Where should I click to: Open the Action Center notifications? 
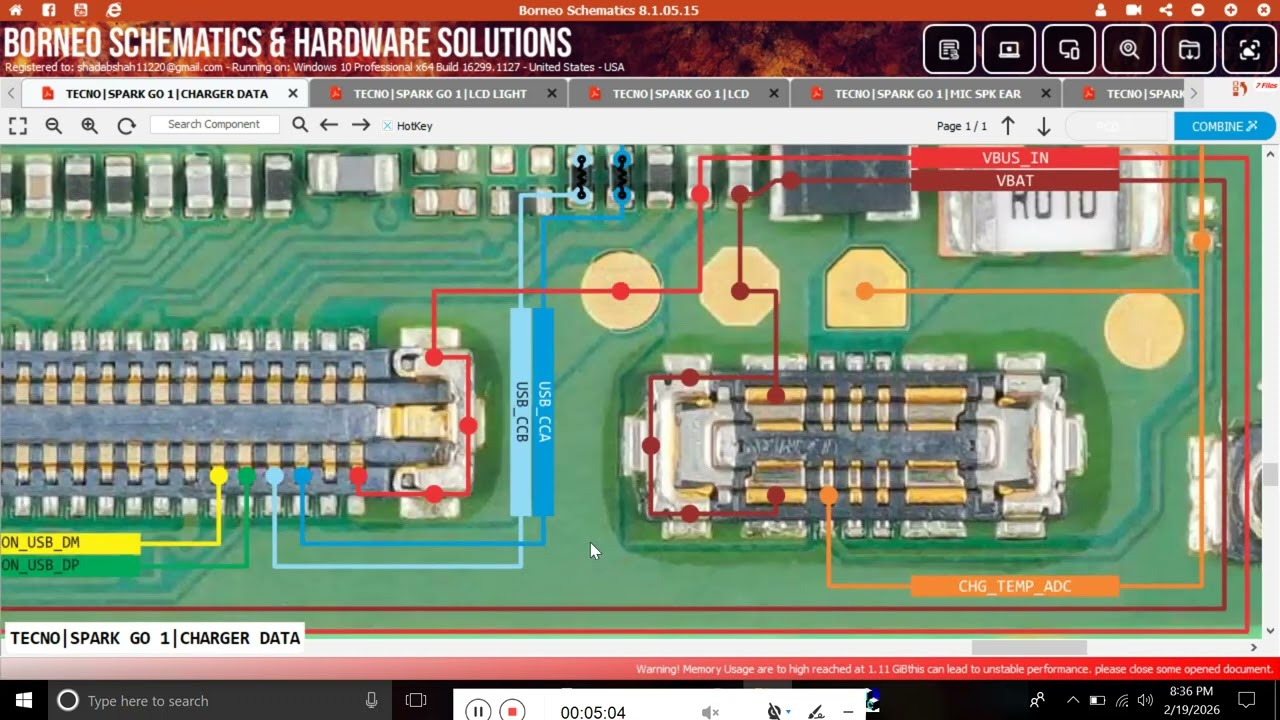(1247, 700)
